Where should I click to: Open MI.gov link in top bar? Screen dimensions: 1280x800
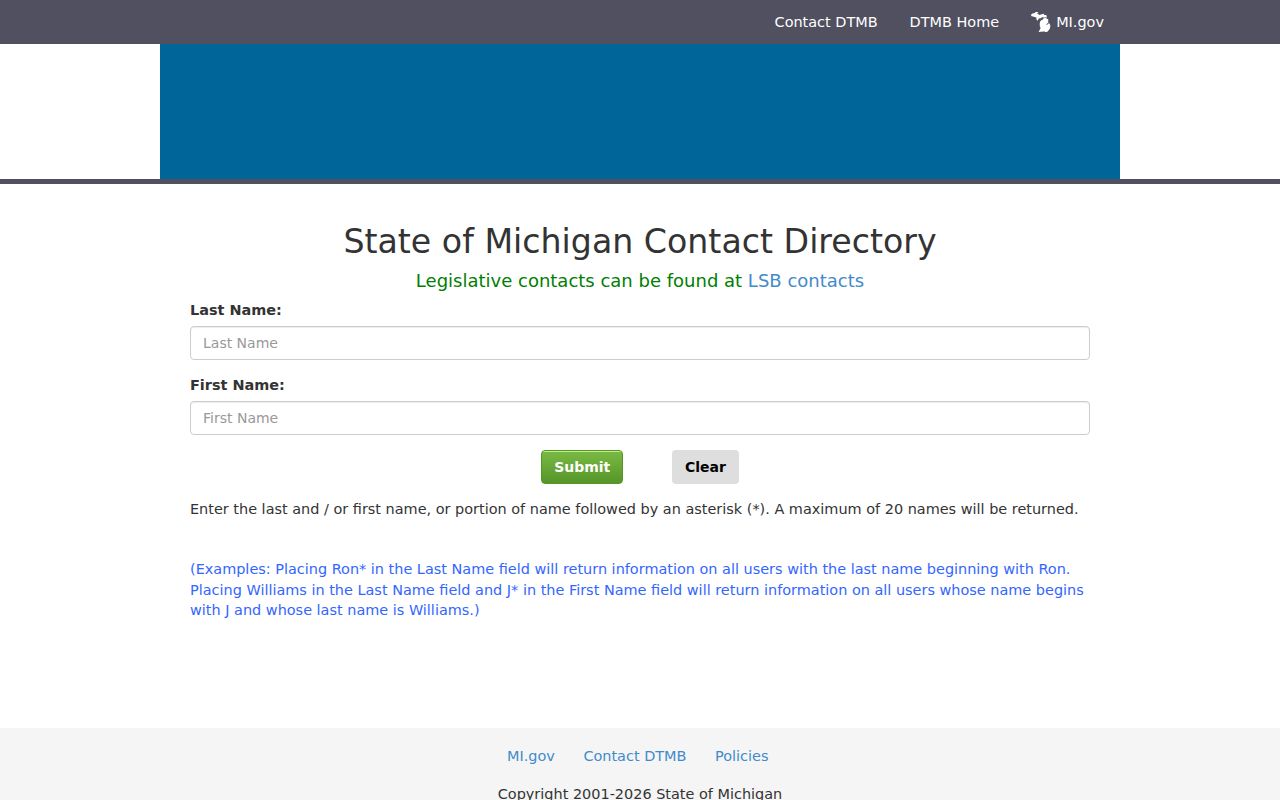(x=1080, y=22)
